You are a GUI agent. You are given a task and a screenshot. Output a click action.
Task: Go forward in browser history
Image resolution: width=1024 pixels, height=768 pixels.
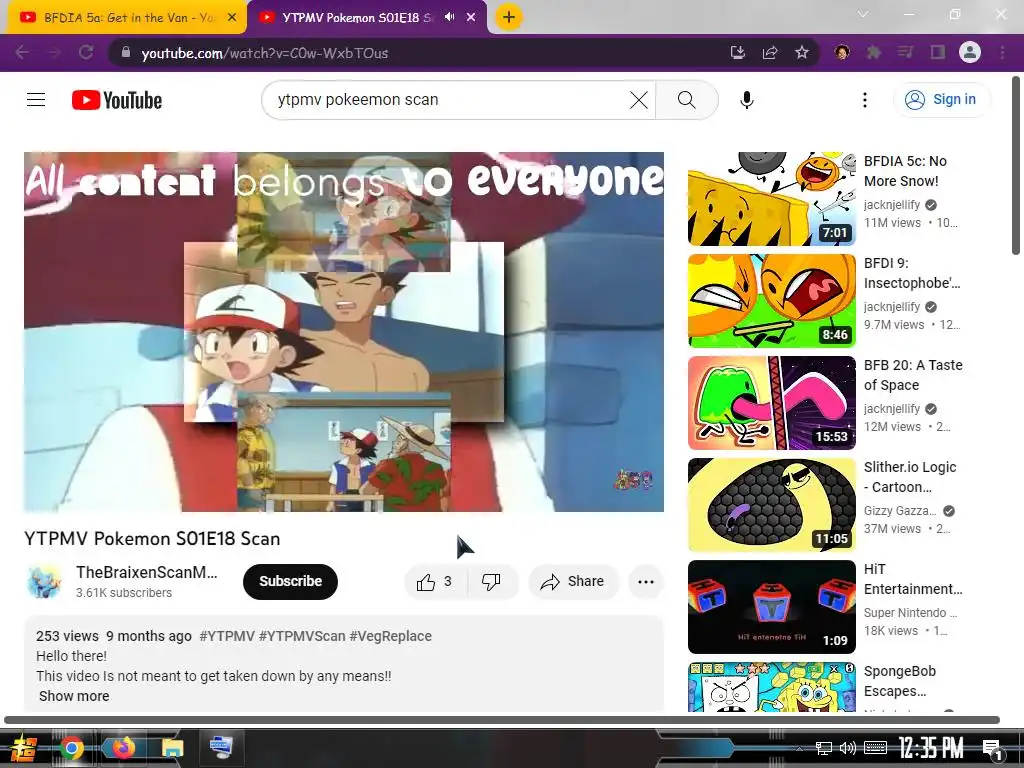click(x=54, y=52)
